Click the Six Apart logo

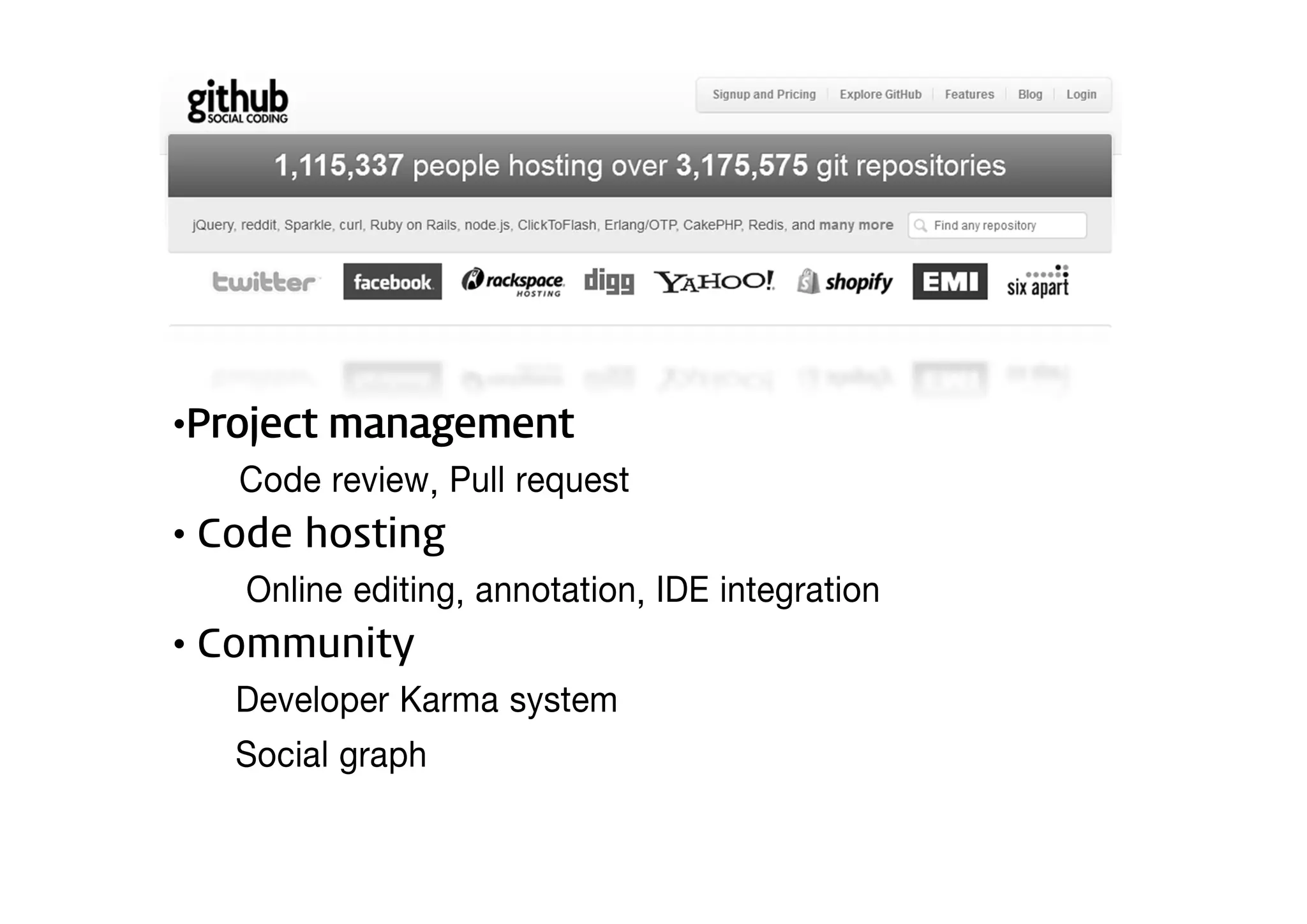pos(1038,281)
